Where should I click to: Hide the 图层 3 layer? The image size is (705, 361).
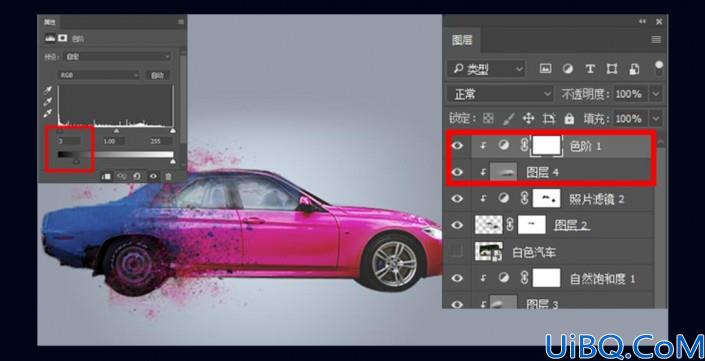(x=457, y=304)
